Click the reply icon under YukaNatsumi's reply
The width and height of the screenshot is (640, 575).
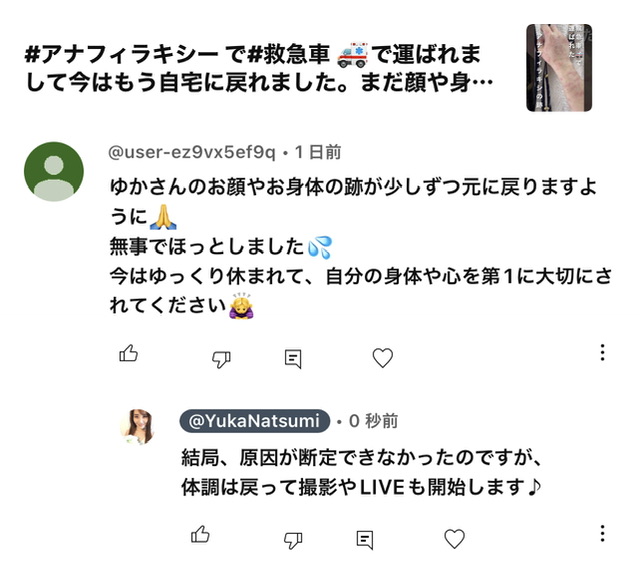coord(365,539)
